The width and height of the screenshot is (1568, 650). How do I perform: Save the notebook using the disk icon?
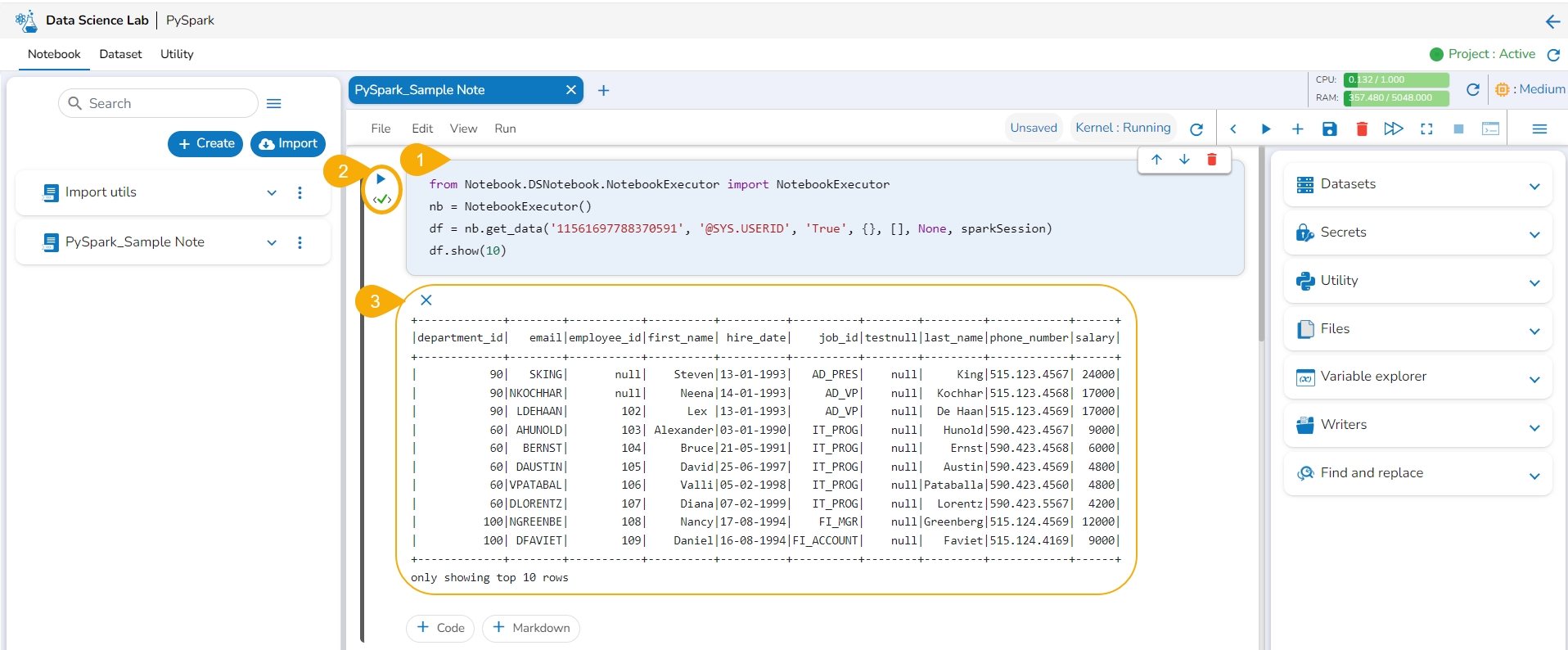click(x=1329, y=129)
